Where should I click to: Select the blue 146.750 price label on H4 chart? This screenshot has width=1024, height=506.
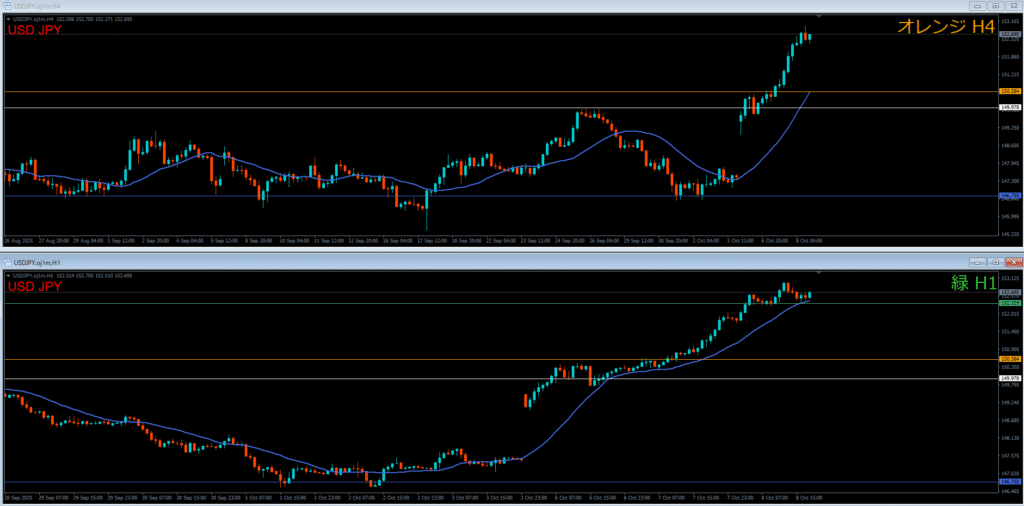[1010, 196]
